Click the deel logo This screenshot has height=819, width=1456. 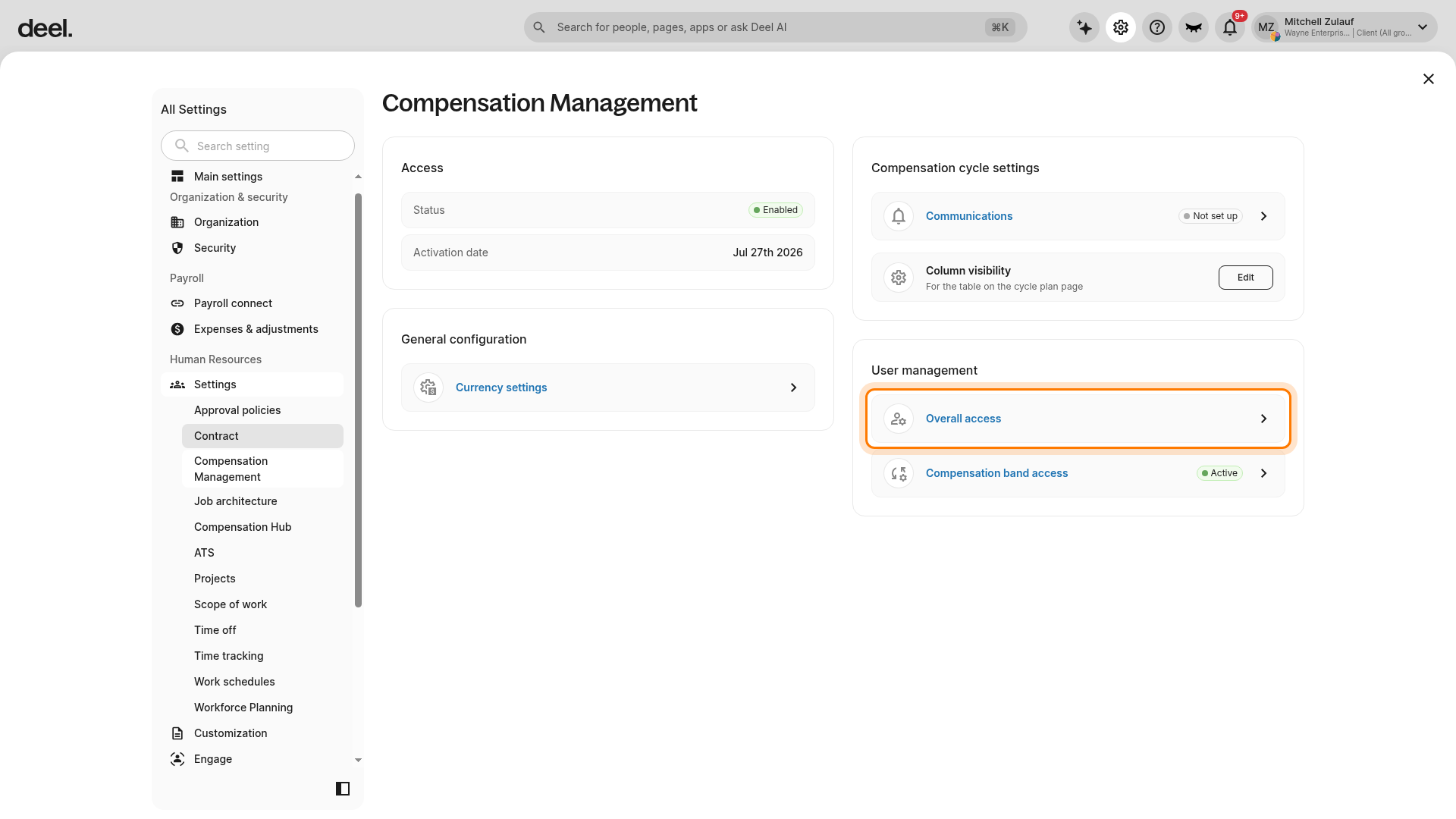point(45,29)
